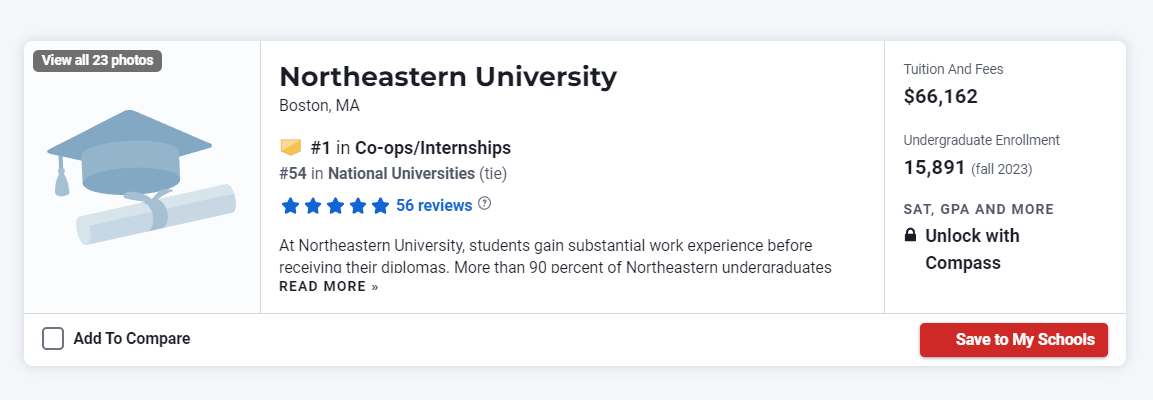
Task: Click the first blue rating star
Action: (290, 205)
